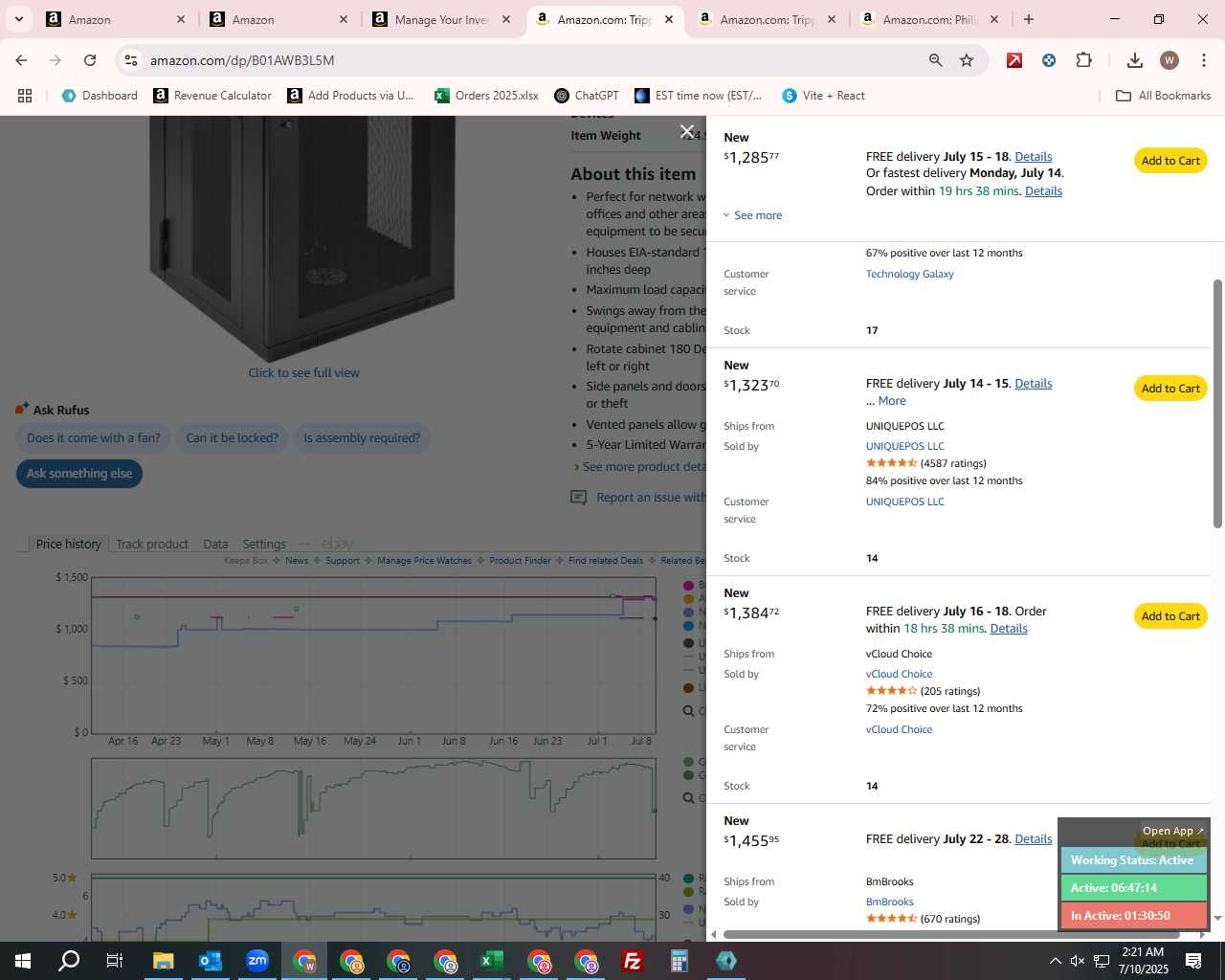
Task: Open Details link for July 22 - 28 delivery
Action: pos(1033,839)
